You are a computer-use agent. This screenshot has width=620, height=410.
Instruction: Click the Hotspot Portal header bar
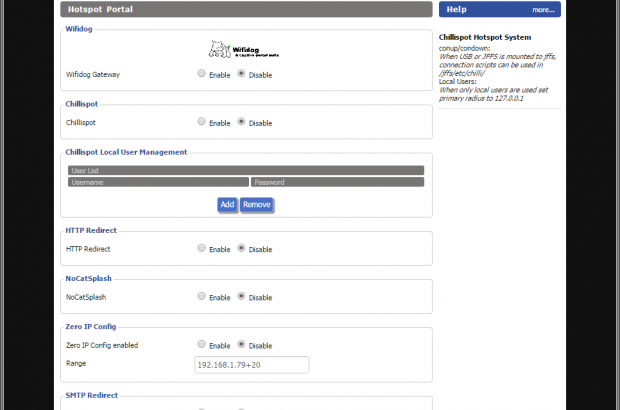point(246,9)
